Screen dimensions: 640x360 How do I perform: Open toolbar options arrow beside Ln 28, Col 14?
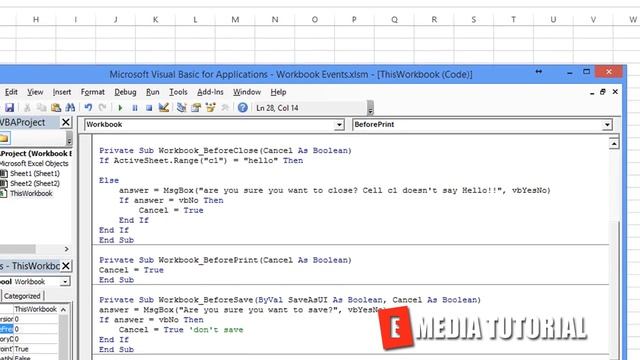point(370,109)
